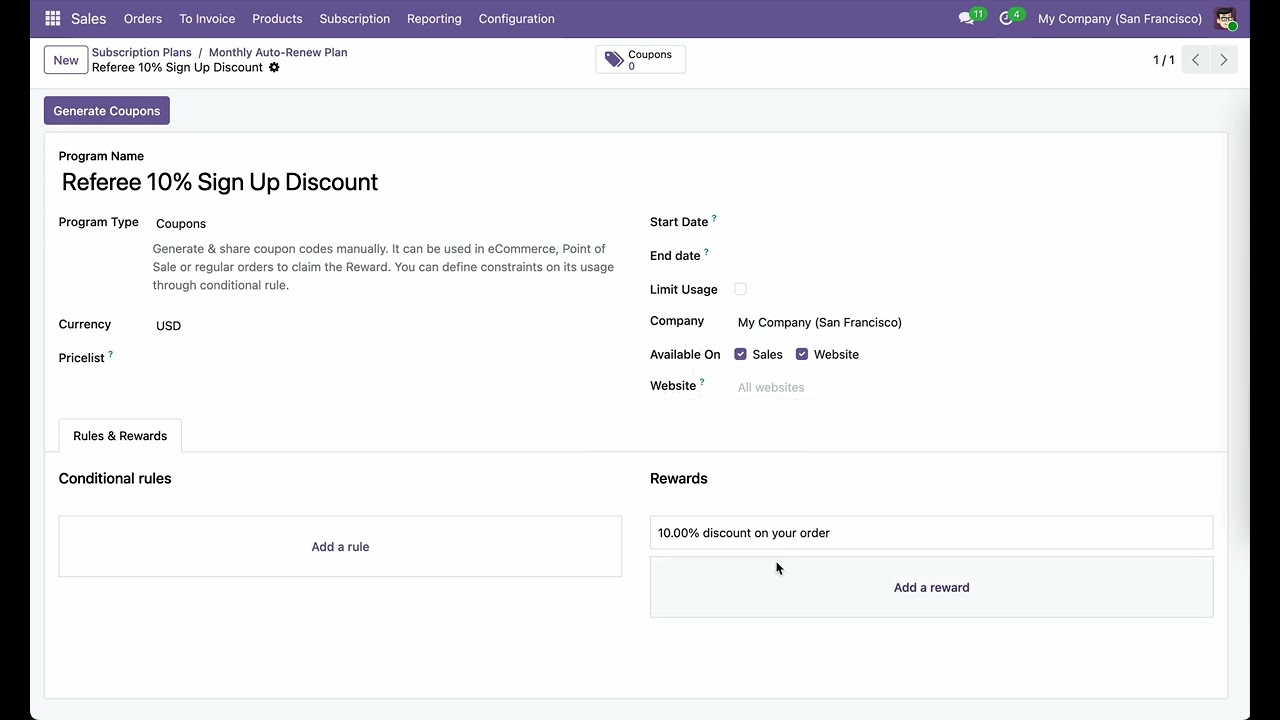The width and height of the screenshot is (1280, 720).
Task: Open the apps grid menu icon
Action: point(53,19)
